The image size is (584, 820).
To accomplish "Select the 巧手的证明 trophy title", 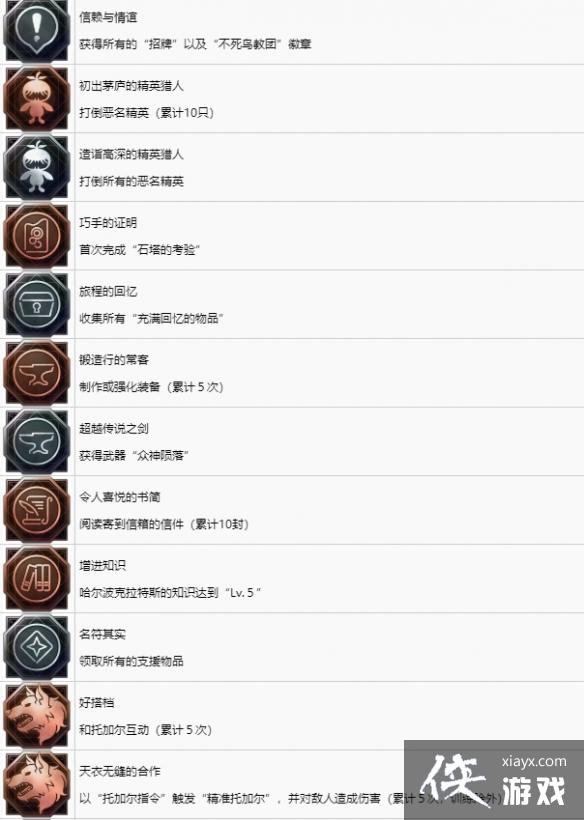I will (x=108, y=223).
